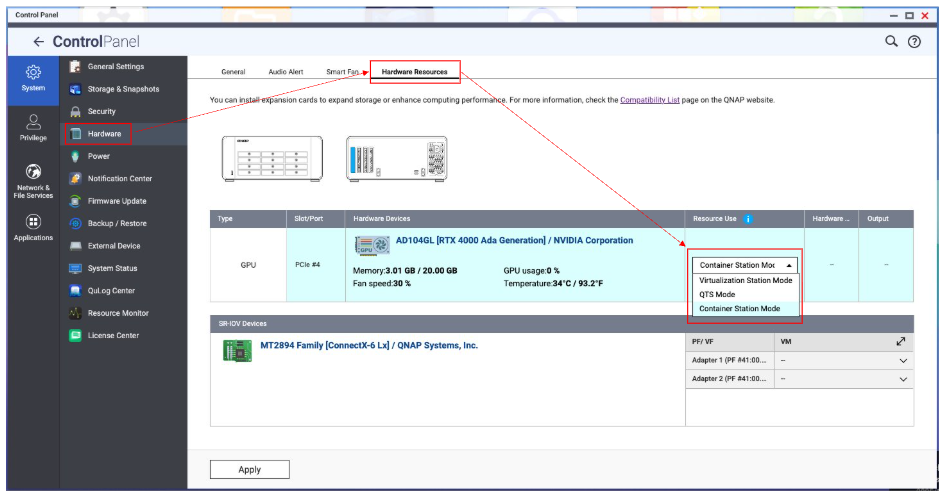Expand Adapter 1 VM dropdown
The width and height of the screenshot is (946, 496).
pyautogui.click(x=903, y=360)
